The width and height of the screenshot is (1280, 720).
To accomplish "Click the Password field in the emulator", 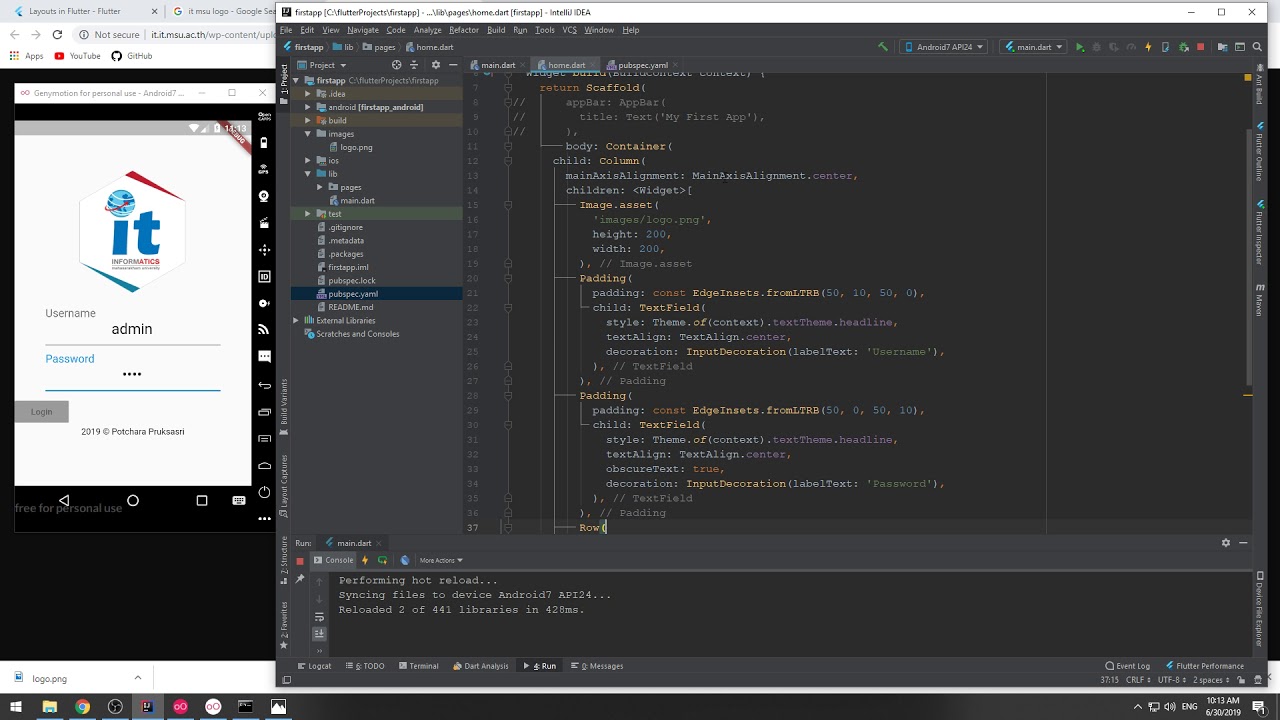I will tap(132, 374).
